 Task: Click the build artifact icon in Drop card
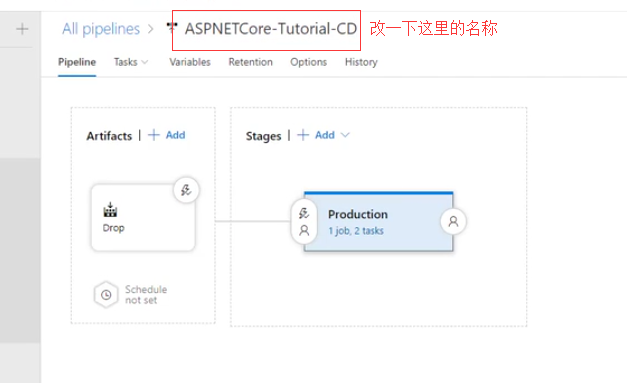(110, 209)
